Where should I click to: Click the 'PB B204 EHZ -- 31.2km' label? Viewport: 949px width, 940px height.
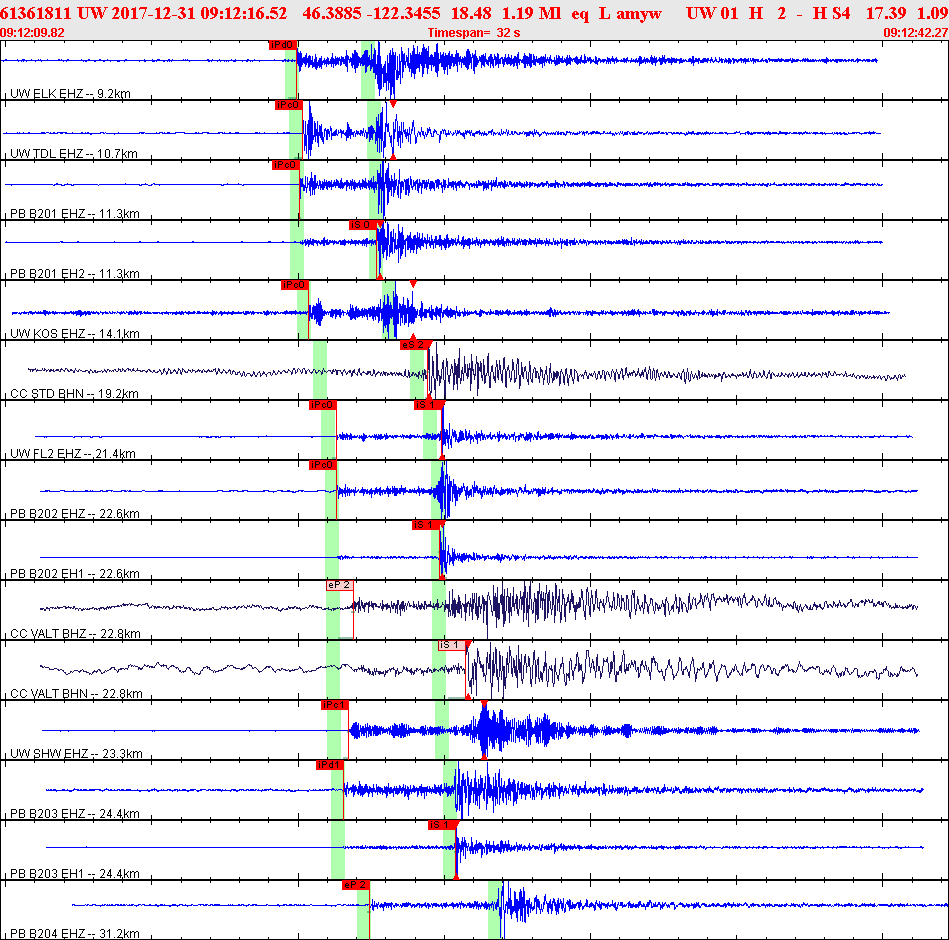pos(75,933)
